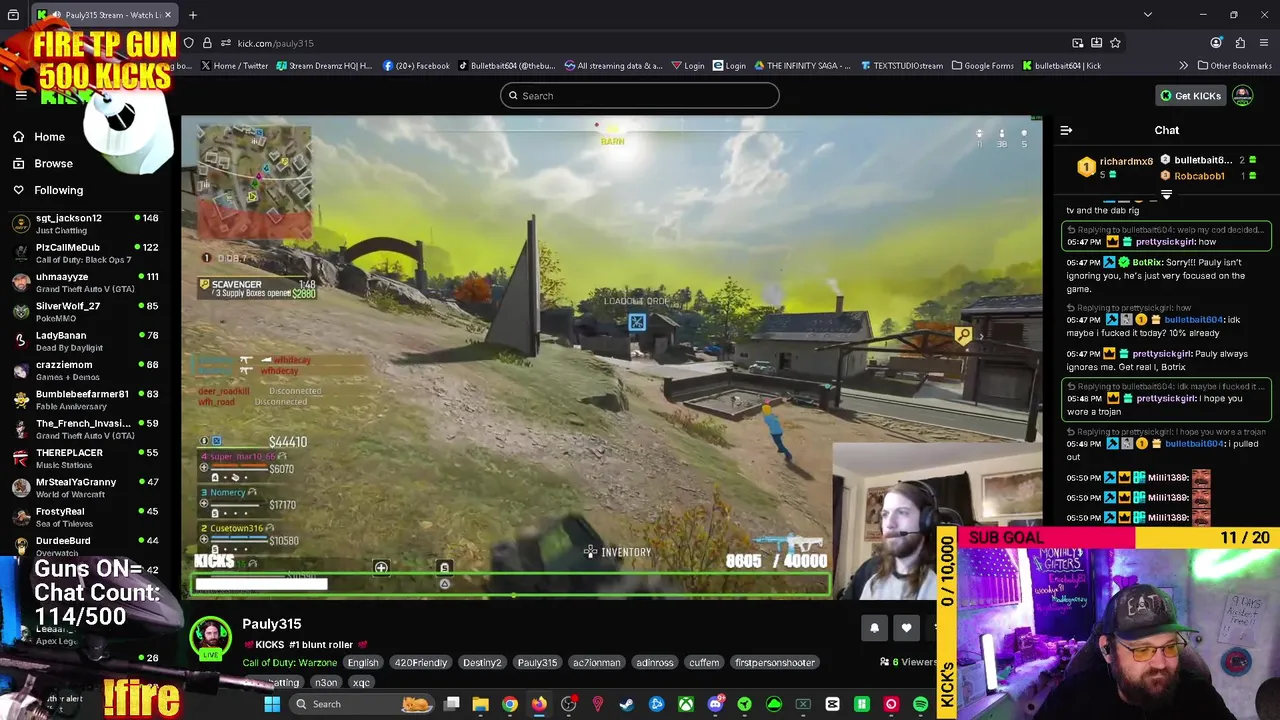1280x720 pixels.
Task: Open FrostyReal channel in sidebar
Action: [x=85, y=517]
